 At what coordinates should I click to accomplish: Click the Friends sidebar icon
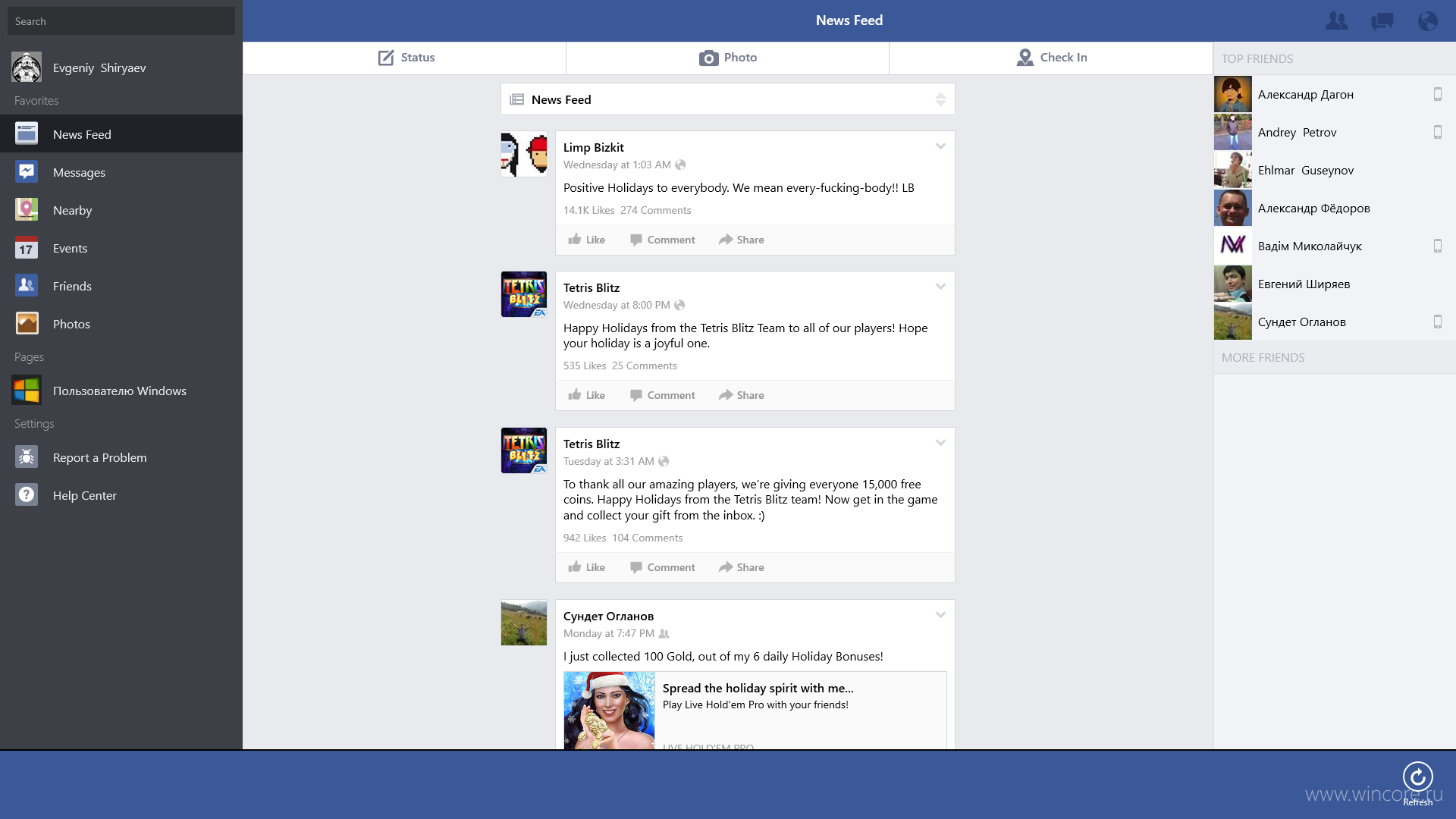point(27,286)
